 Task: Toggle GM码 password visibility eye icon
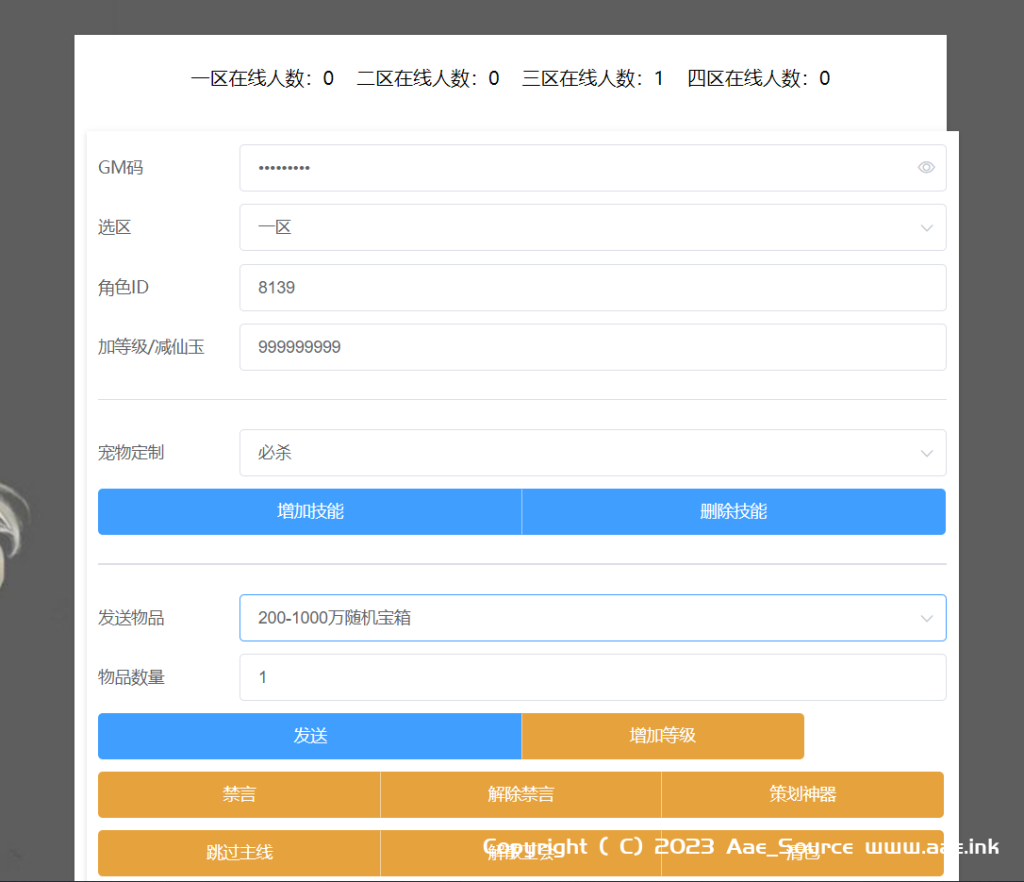(x=926, y=168)
